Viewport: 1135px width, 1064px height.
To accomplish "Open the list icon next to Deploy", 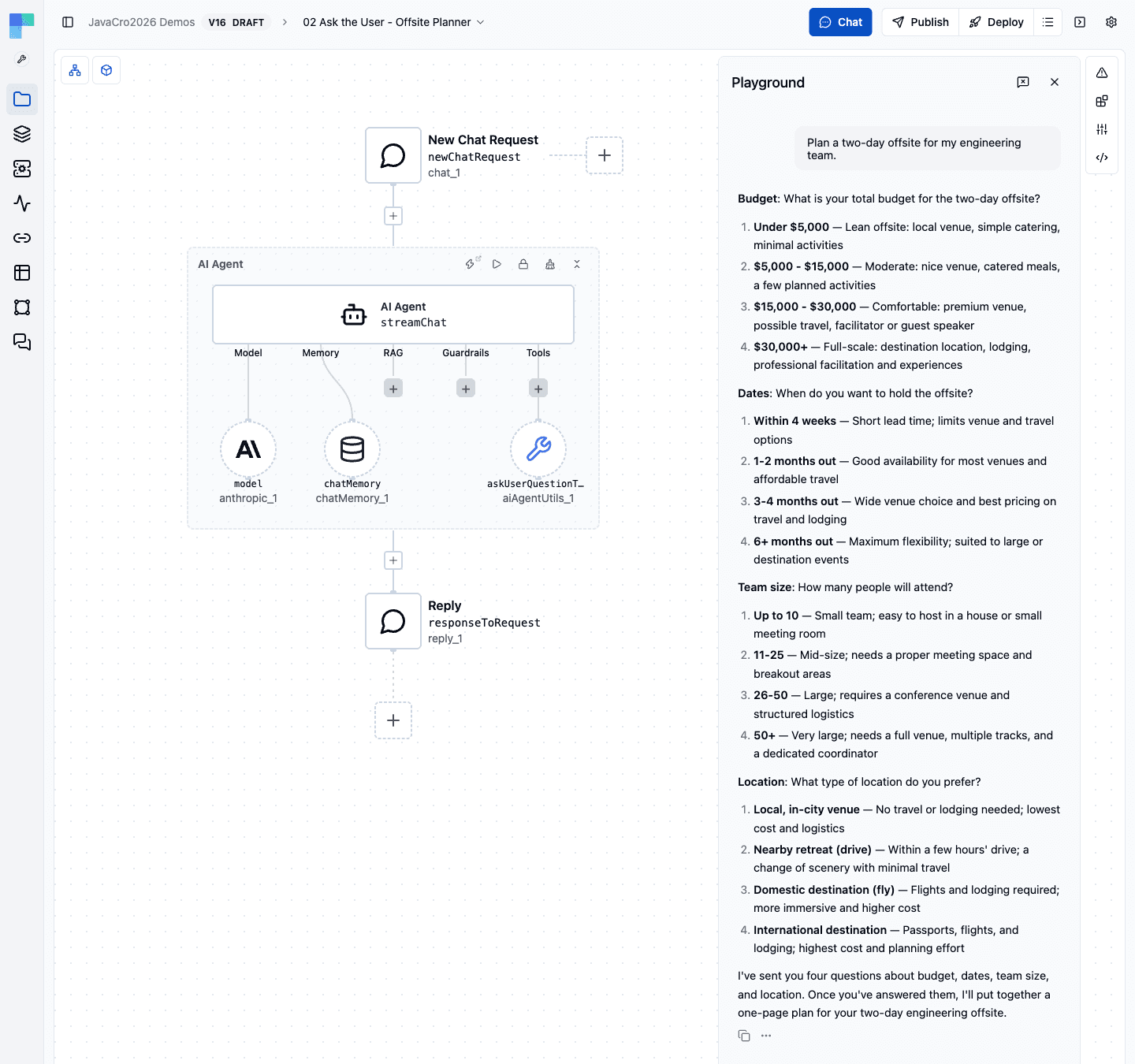I will pyautogui.click(x=1048, y=22).
